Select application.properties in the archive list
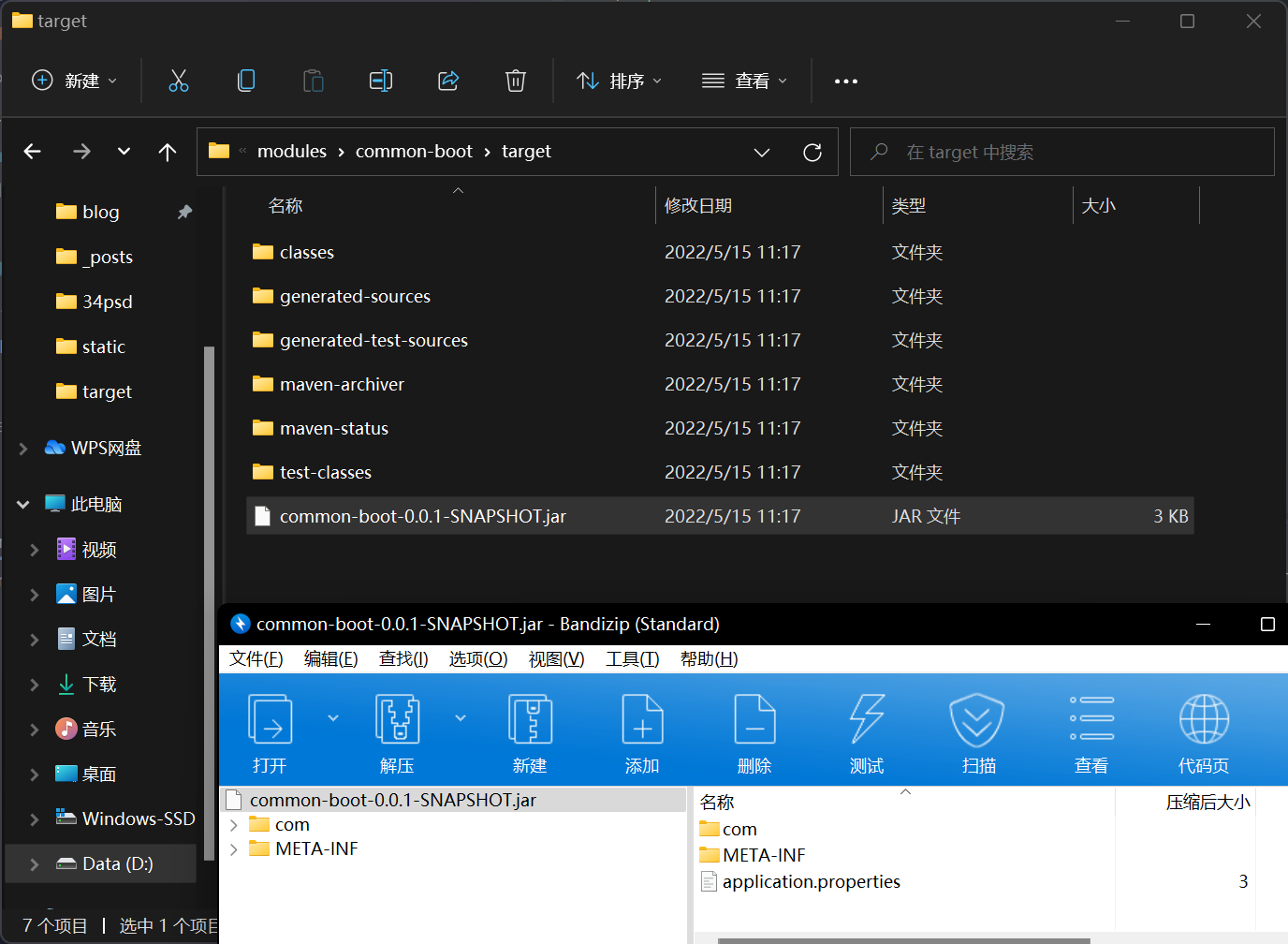Screen dimensions: 1288x944 coord(811,882)
